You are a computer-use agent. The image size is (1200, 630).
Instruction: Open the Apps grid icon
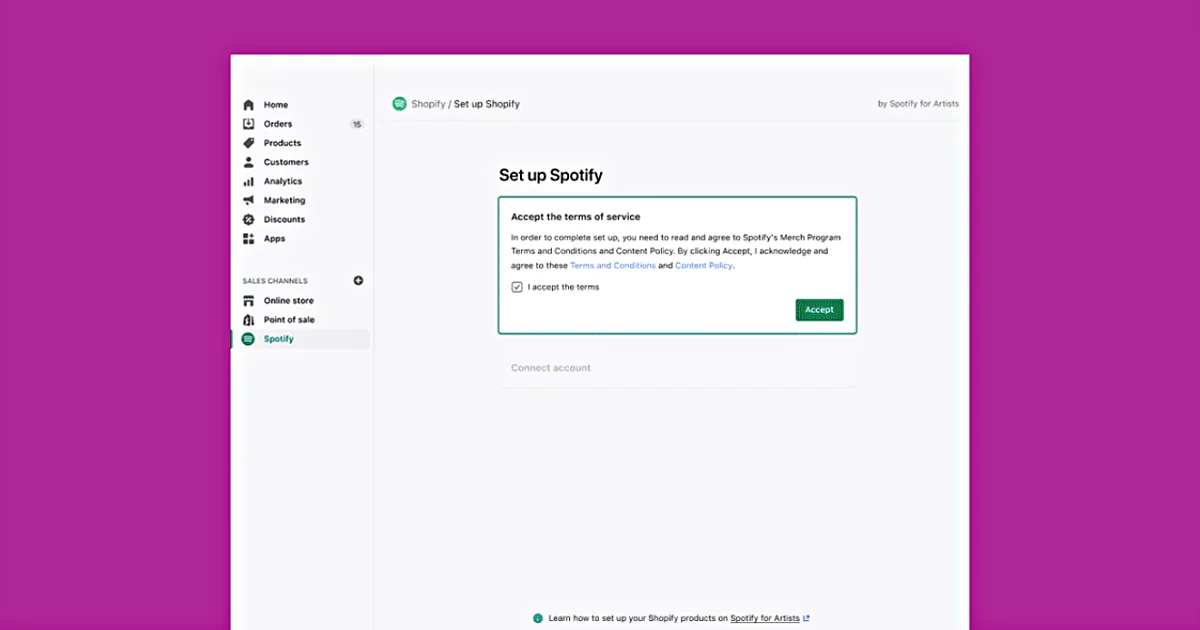[x=249, y=239]
